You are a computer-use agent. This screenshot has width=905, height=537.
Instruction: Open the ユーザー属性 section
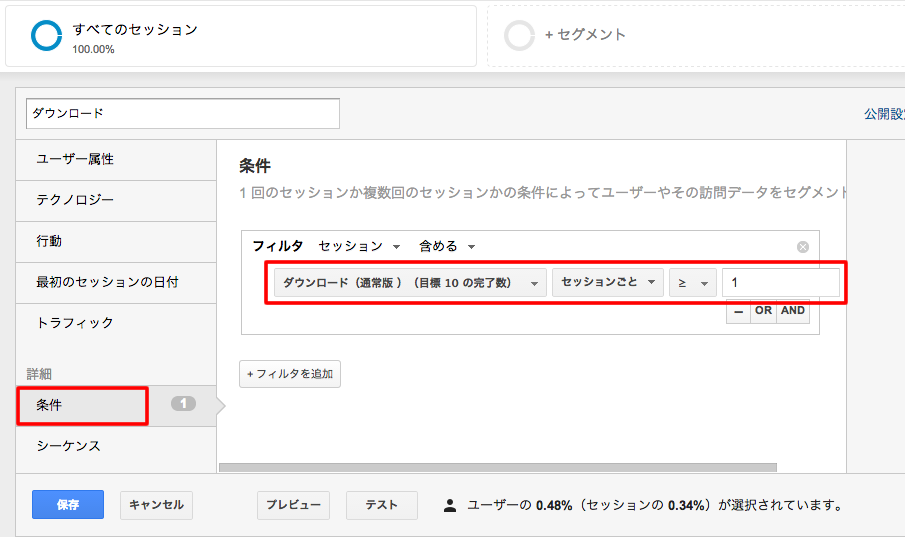click(116, 159)
